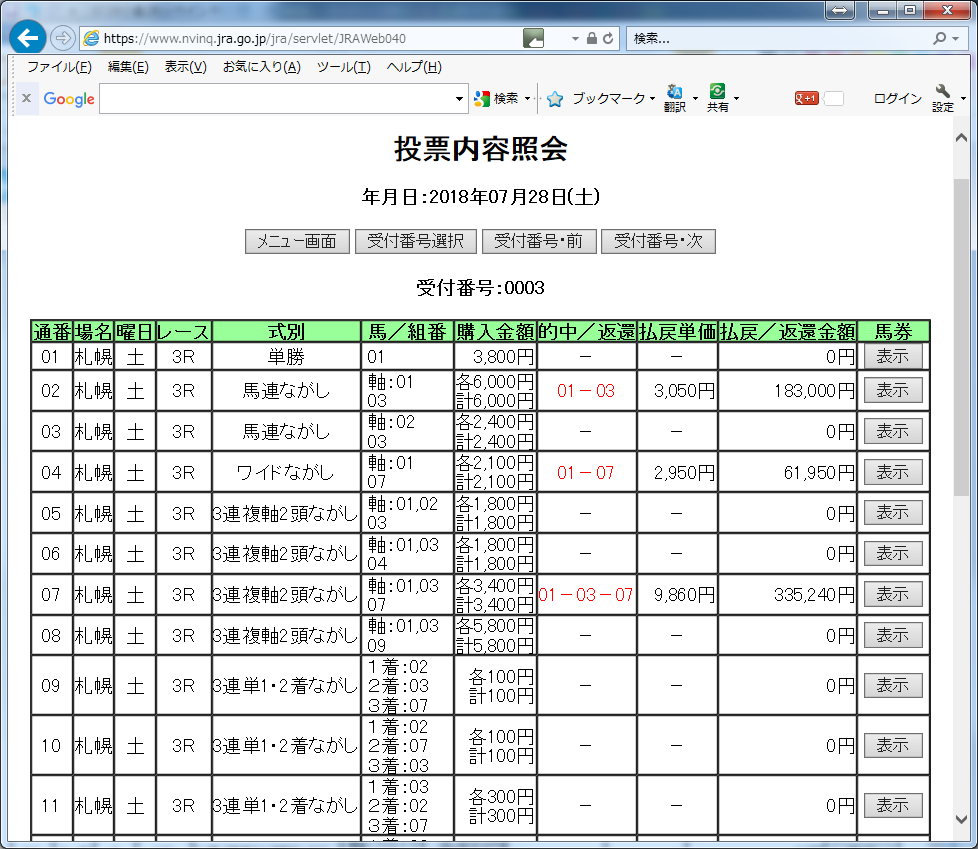The height and width of the screenshot is (849, 978).
Task: Click 表示 button for row 09
Action: click(x=893, y=686)
